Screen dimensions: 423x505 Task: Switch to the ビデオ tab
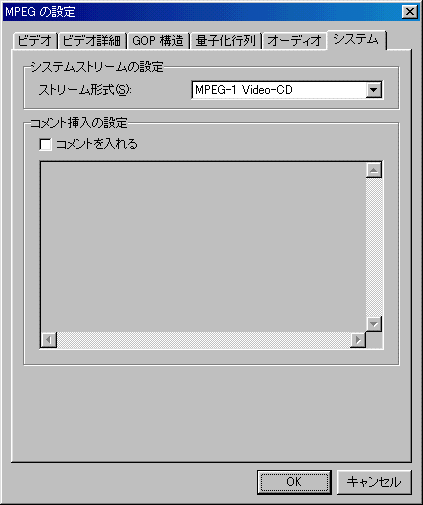[35, 41]
